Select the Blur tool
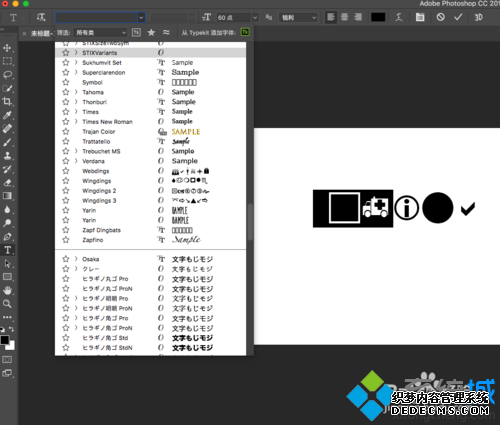This screenshot has width=500, height=425. point(7,210)
